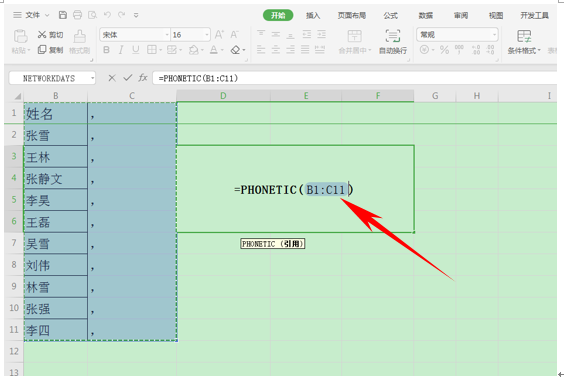Expand the font name dropdown

[x=167, y=35]
